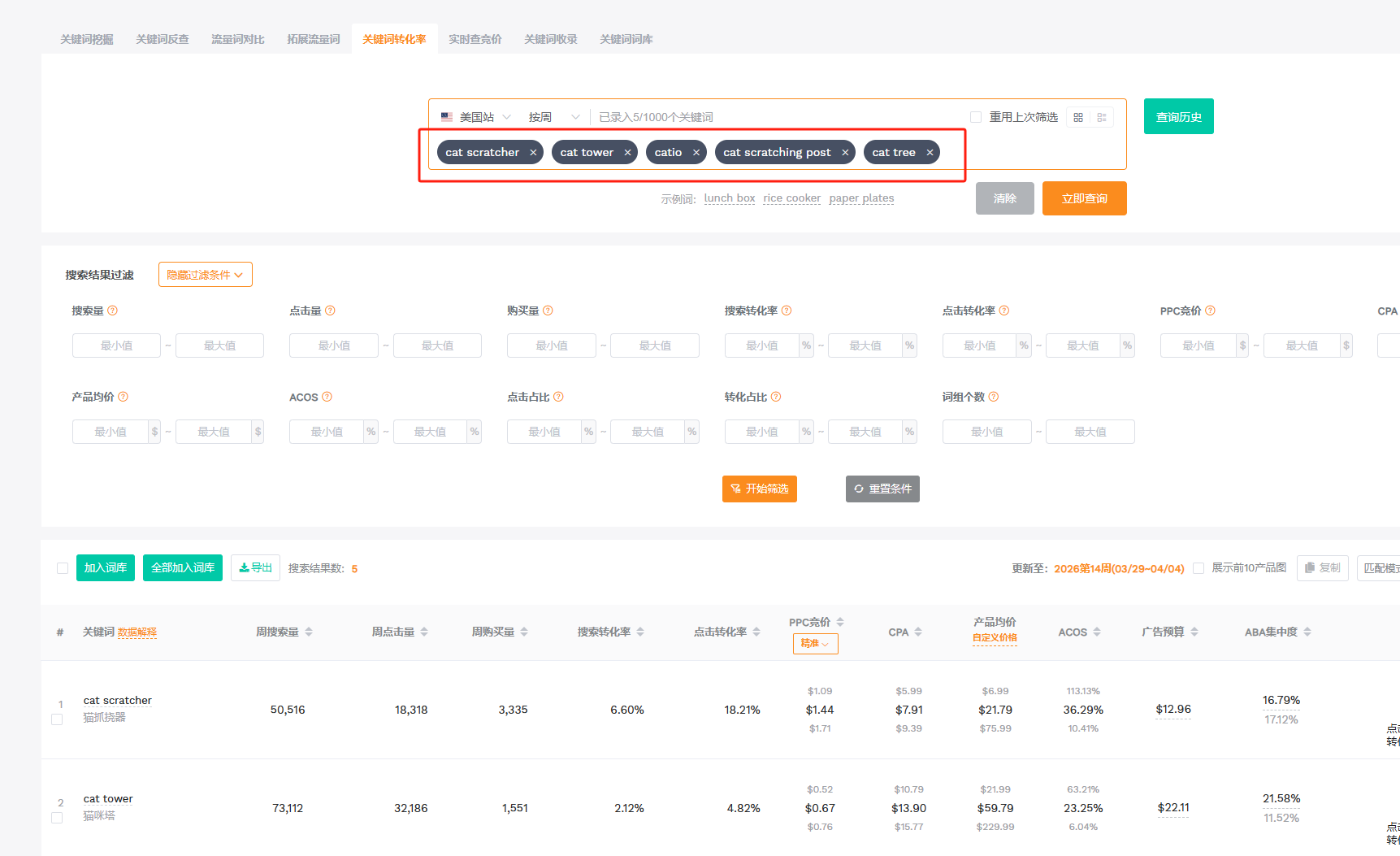Expand the 按周 time period dropdown
Viewport: 1400px width, 856px height.
tap(554, 117)
